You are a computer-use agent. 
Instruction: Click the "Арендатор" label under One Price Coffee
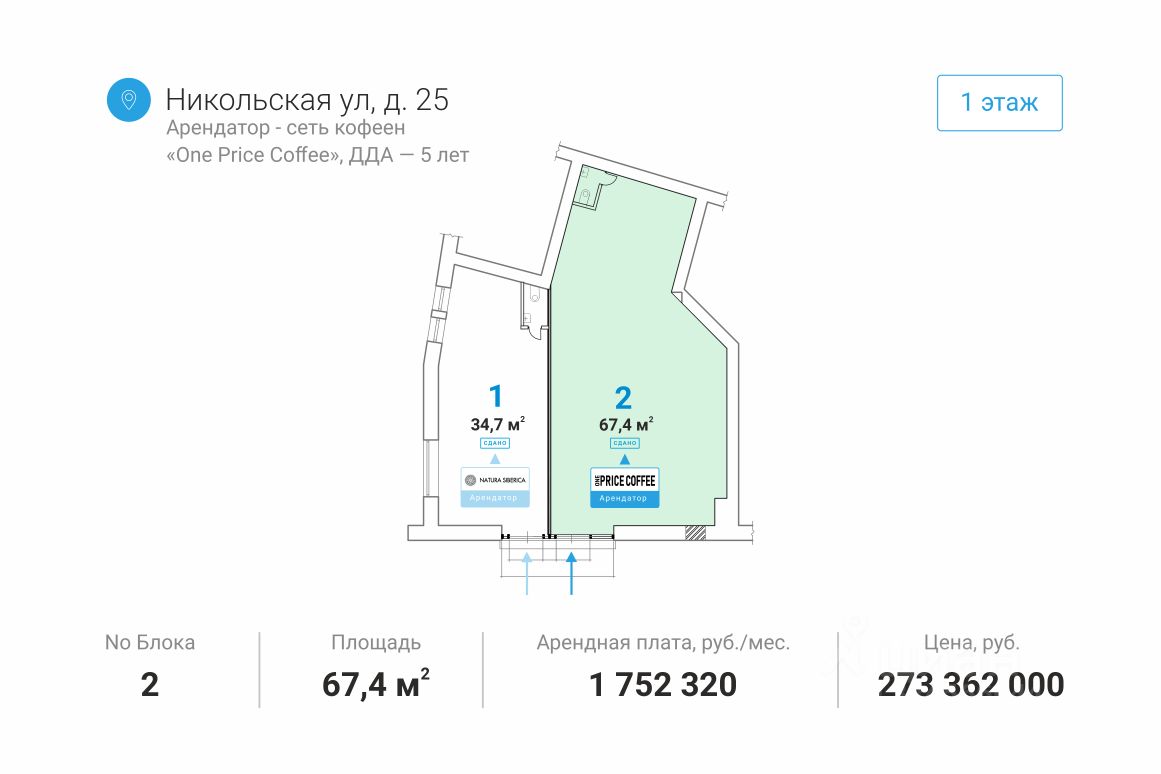(x=624, y=498)
